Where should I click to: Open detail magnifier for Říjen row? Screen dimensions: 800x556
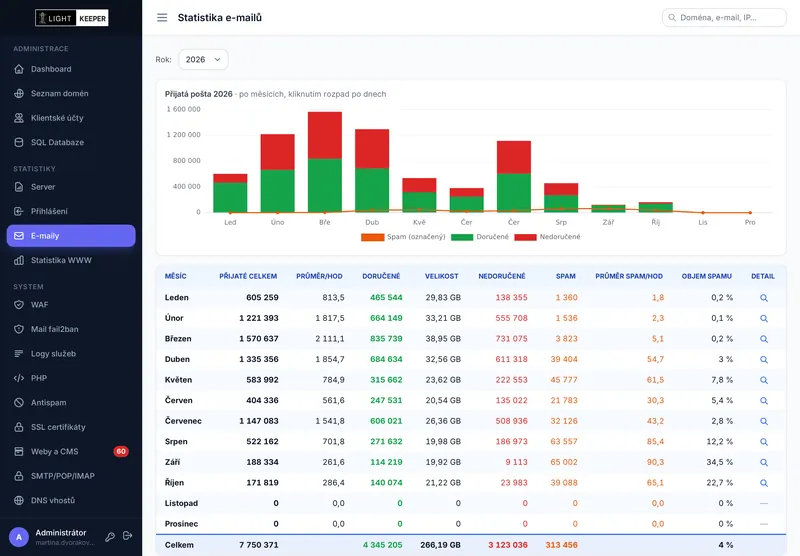[764, 483]
